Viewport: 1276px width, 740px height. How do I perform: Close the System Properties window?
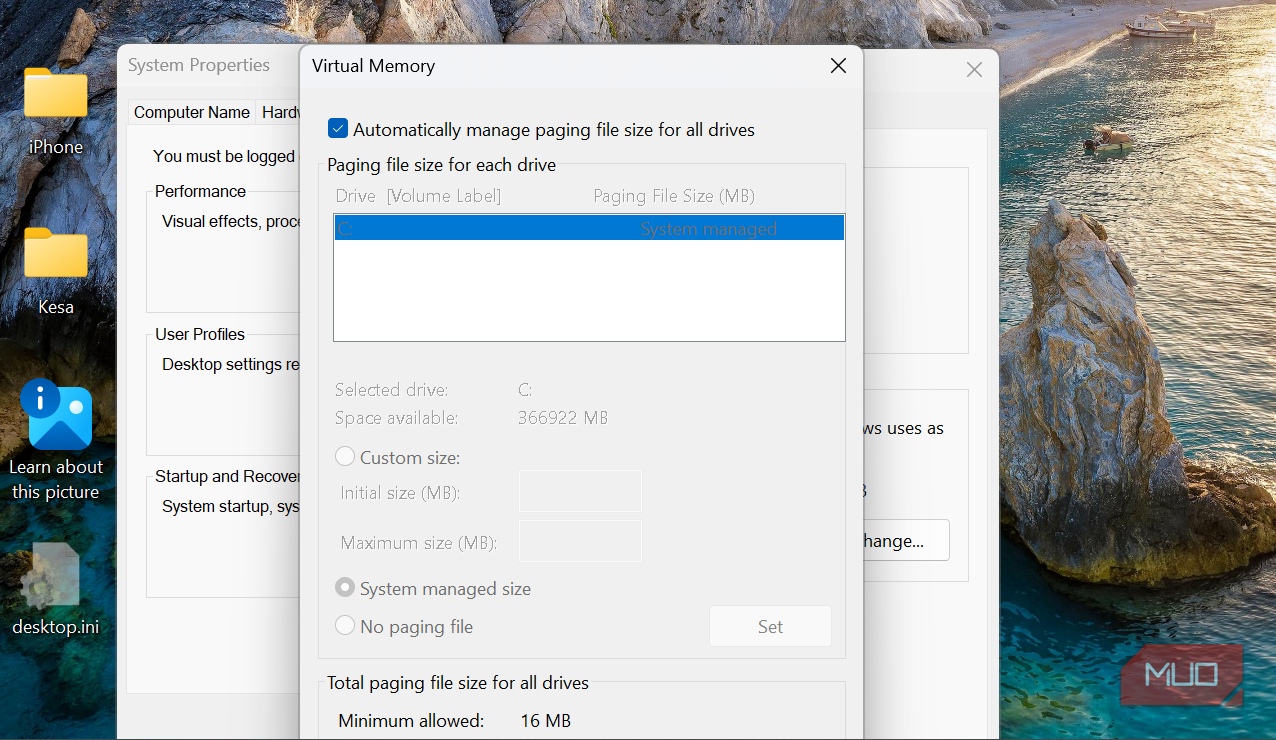tap(974, 70)
